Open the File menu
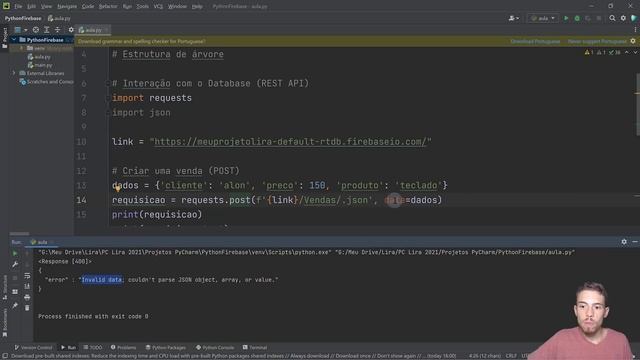640x360 pixels. pos(18,7)
